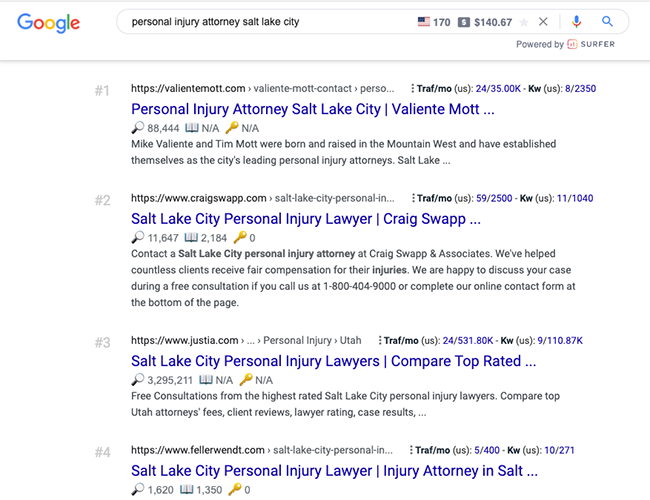Viewport: 650px width, 500px height.
Task: Open the Justia Compare Top Rated link
Action: [333, 361]
